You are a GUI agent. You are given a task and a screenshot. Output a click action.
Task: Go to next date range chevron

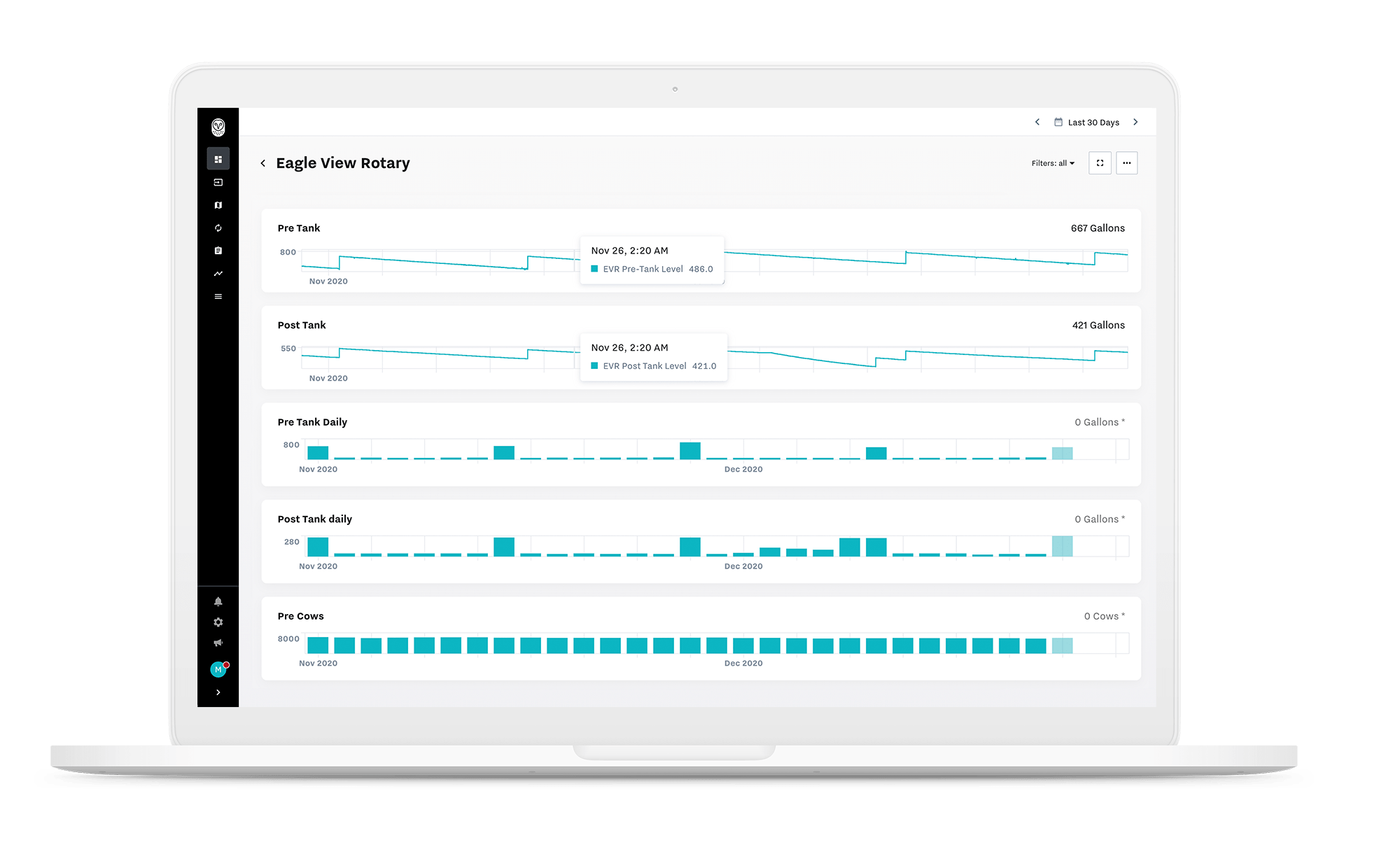(x=1135, y=122)
